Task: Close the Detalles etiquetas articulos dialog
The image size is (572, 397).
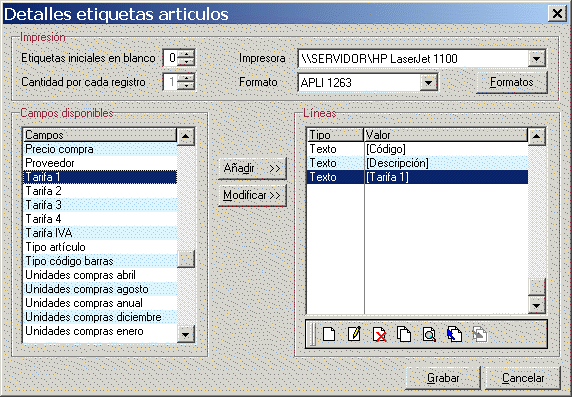Action: click(x=557, y=14)
